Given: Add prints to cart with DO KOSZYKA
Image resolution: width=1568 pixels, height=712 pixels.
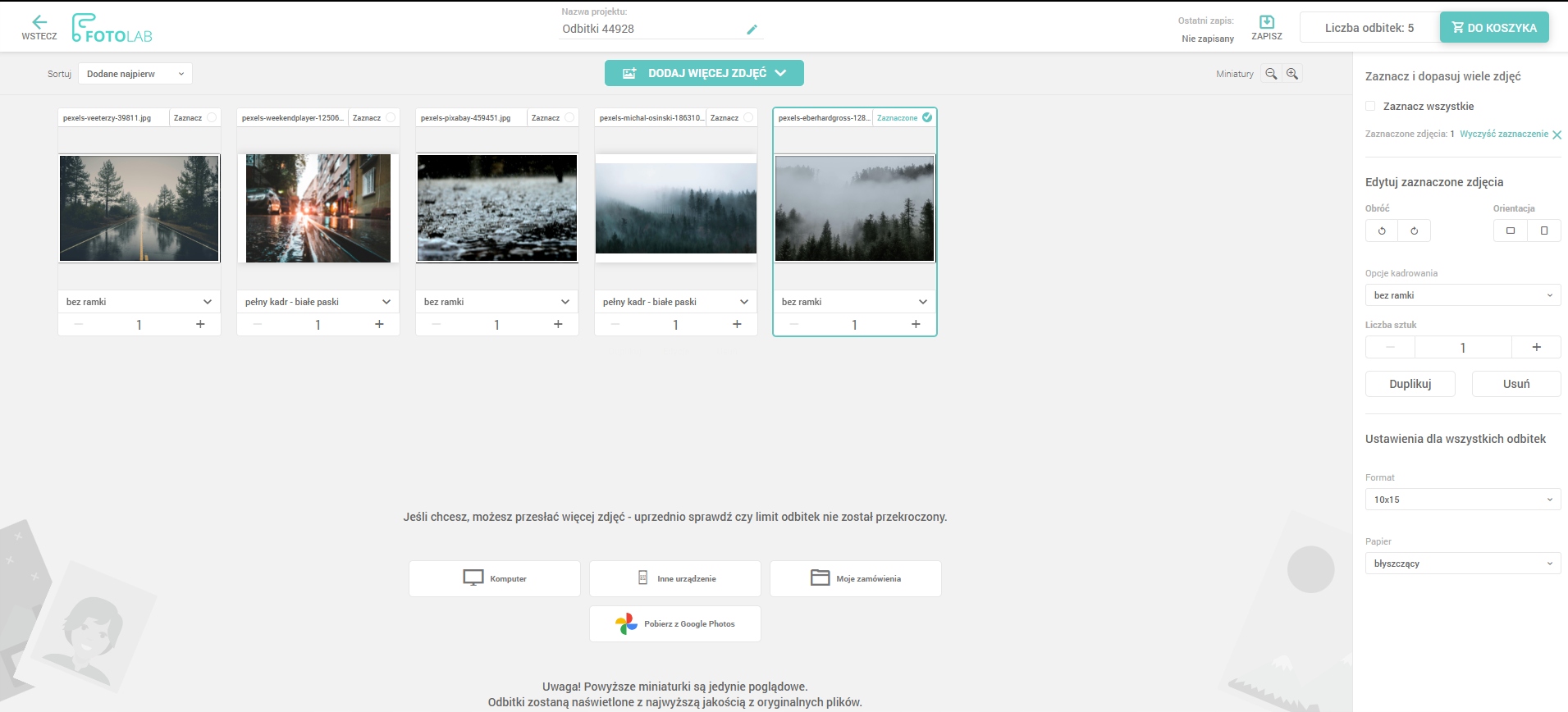Looking at the screenshot, I should (x=1494, y=27).
